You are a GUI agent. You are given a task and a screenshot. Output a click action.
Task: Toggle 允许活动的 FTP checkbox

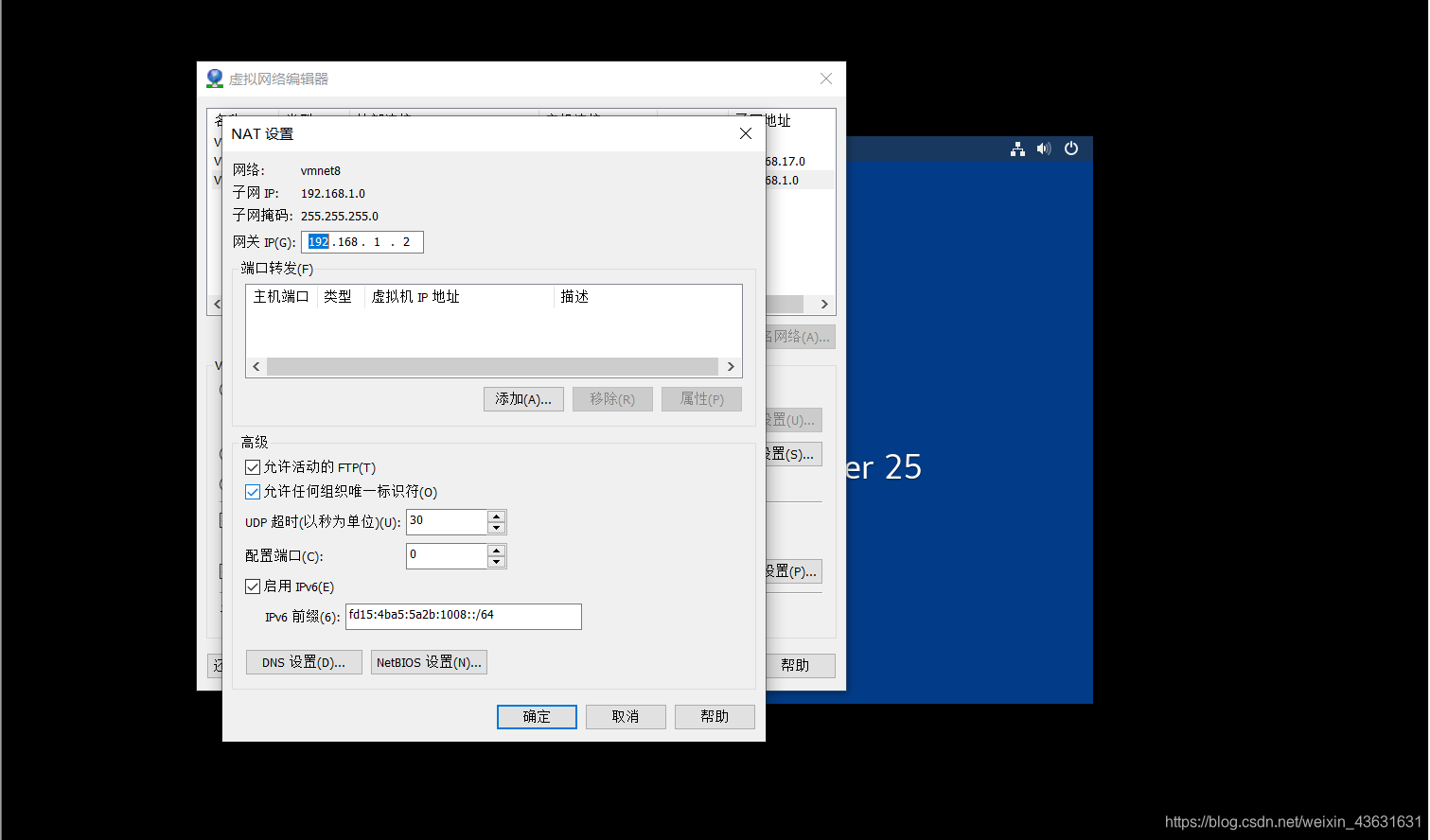click(x=253, y=467)
